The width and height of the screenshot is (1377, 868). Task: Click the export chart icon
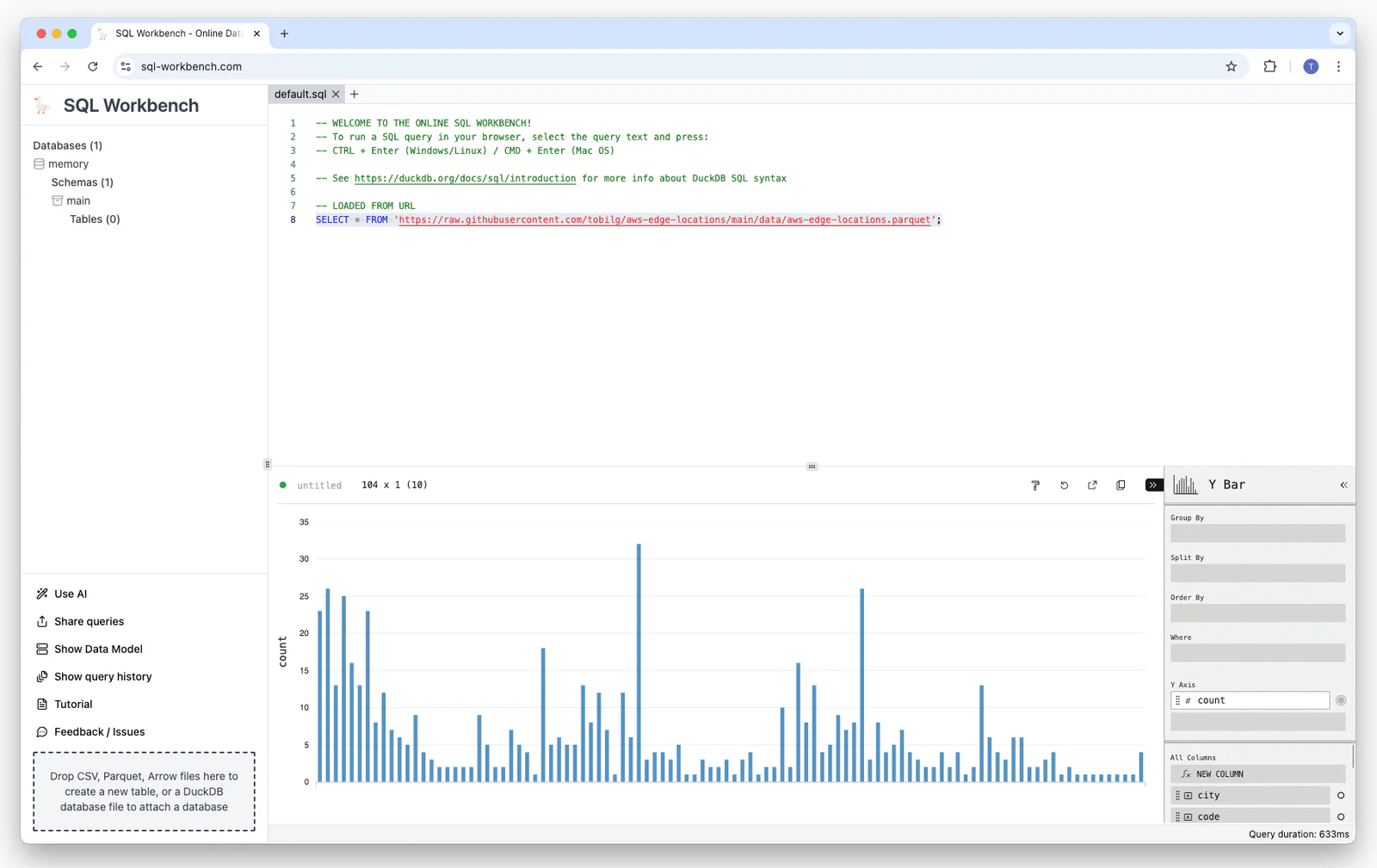click(1092, 485)
